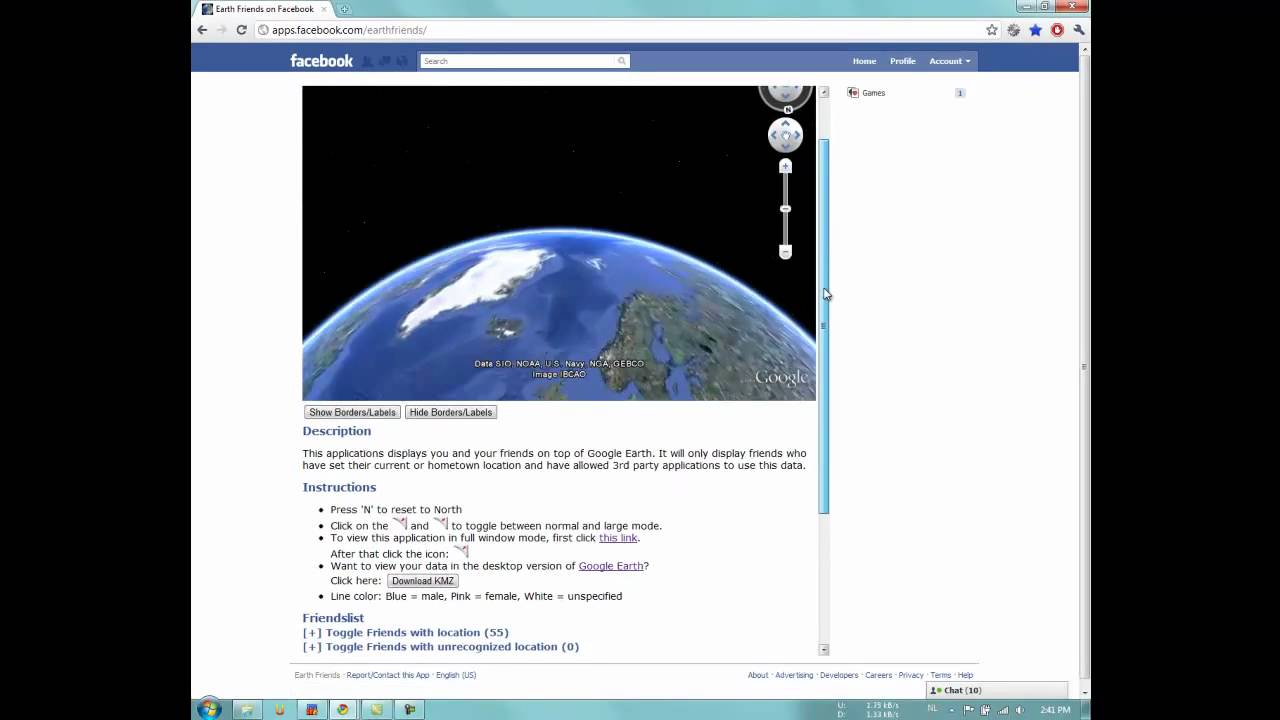Change language via English (US) link
Screen dimensions: 1280x720
click(456, 675)
